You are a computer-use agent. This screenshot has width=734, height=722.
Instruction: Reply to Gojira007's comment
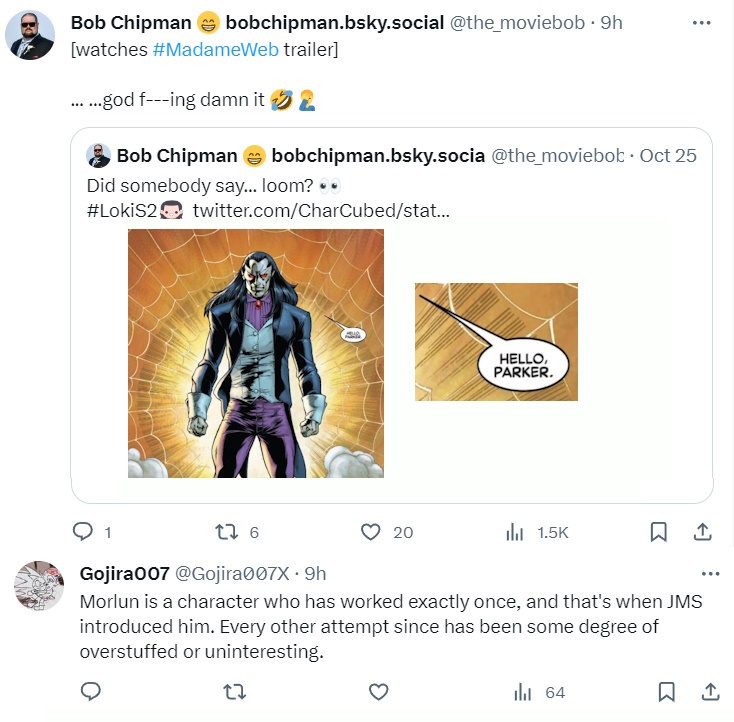tap(90, 691)
